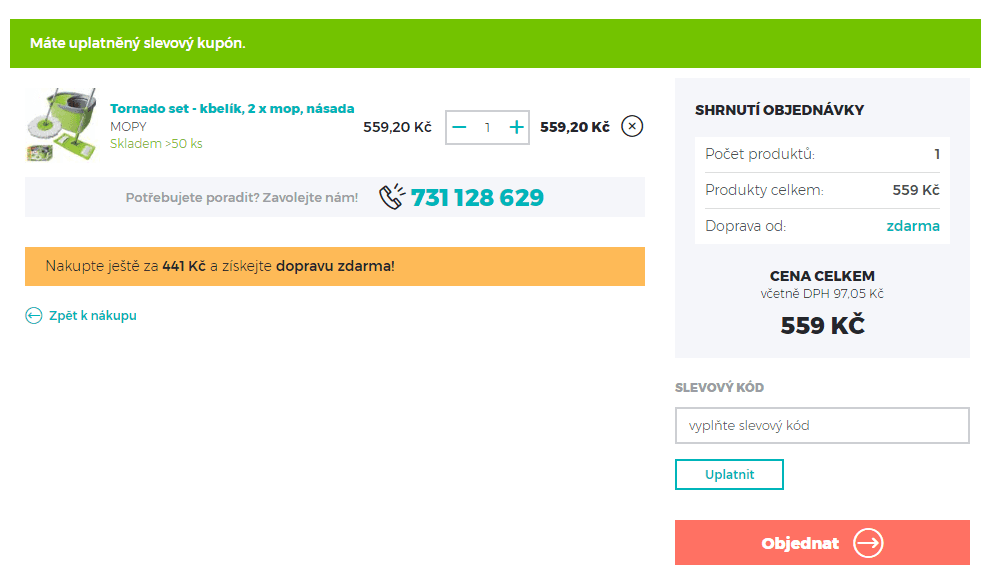
Task: Click the back arrow circle icon
Action: click(x=34, y=316)
